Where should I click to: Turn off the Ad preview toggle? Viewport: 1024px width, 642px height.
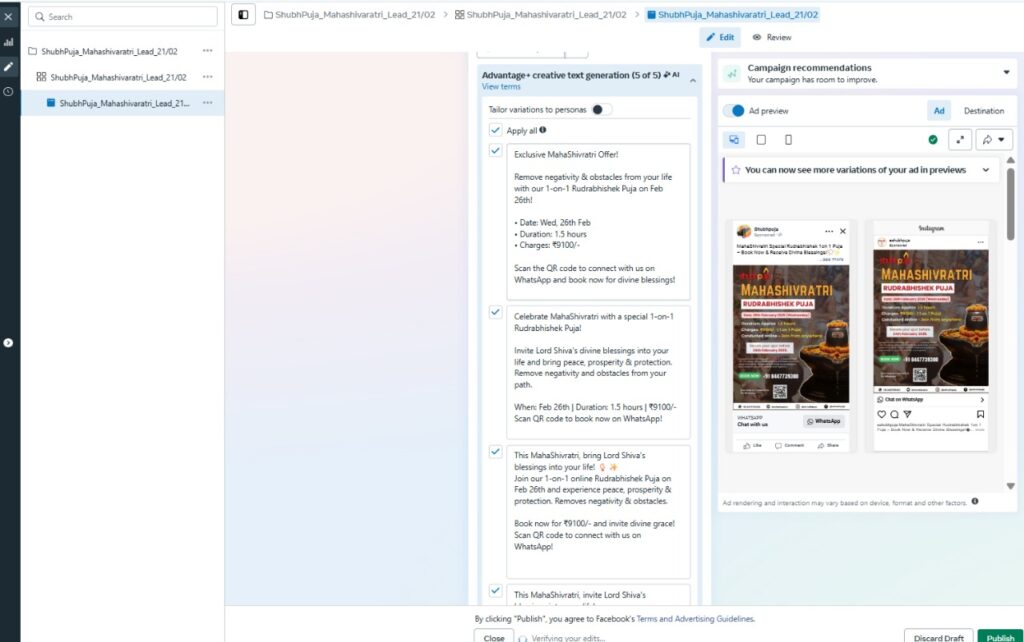[x=734, y=111]
